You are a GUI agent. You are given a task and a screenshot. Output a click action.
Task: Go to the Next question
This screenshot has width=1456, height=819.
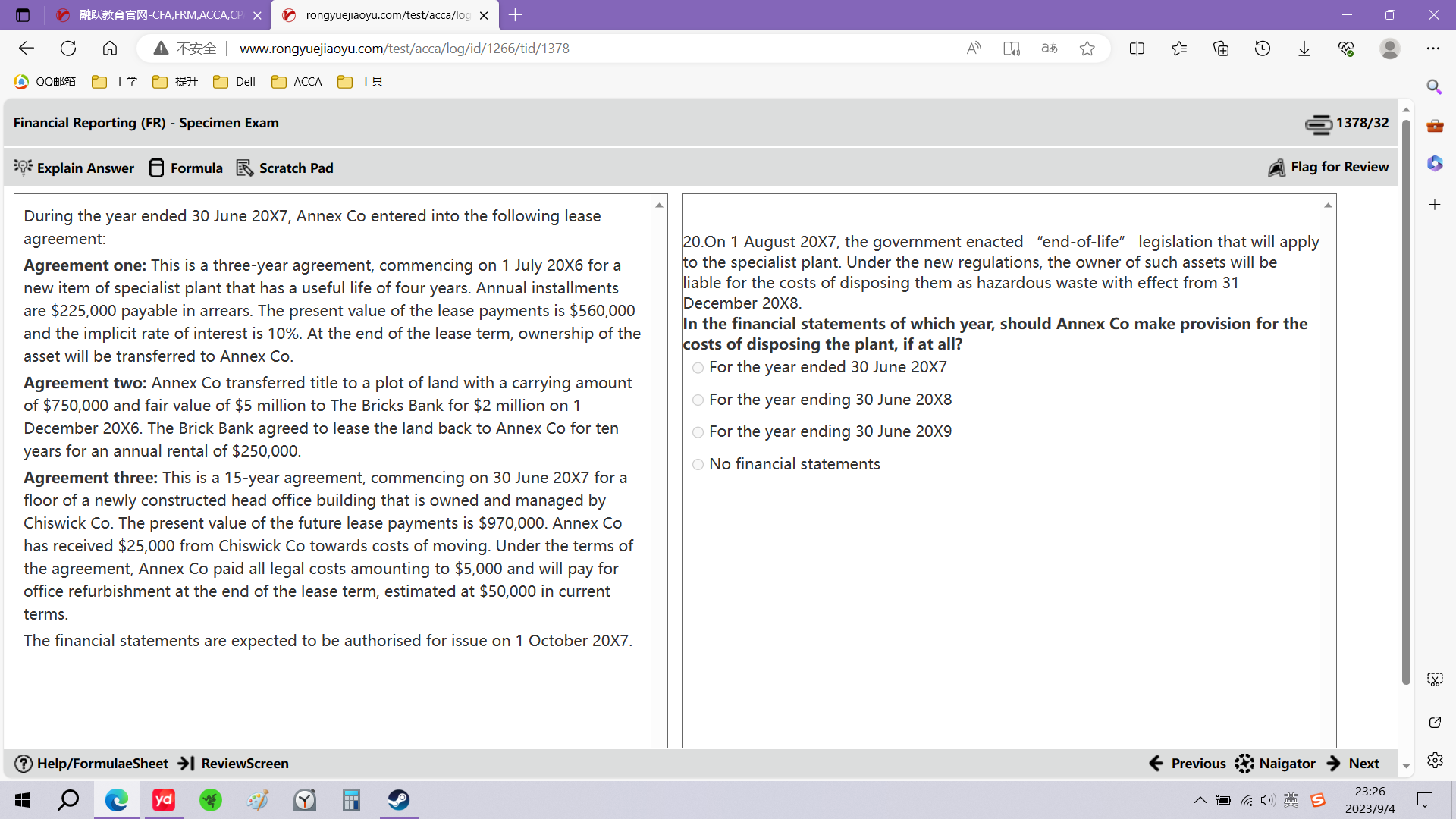[1354, 764]
